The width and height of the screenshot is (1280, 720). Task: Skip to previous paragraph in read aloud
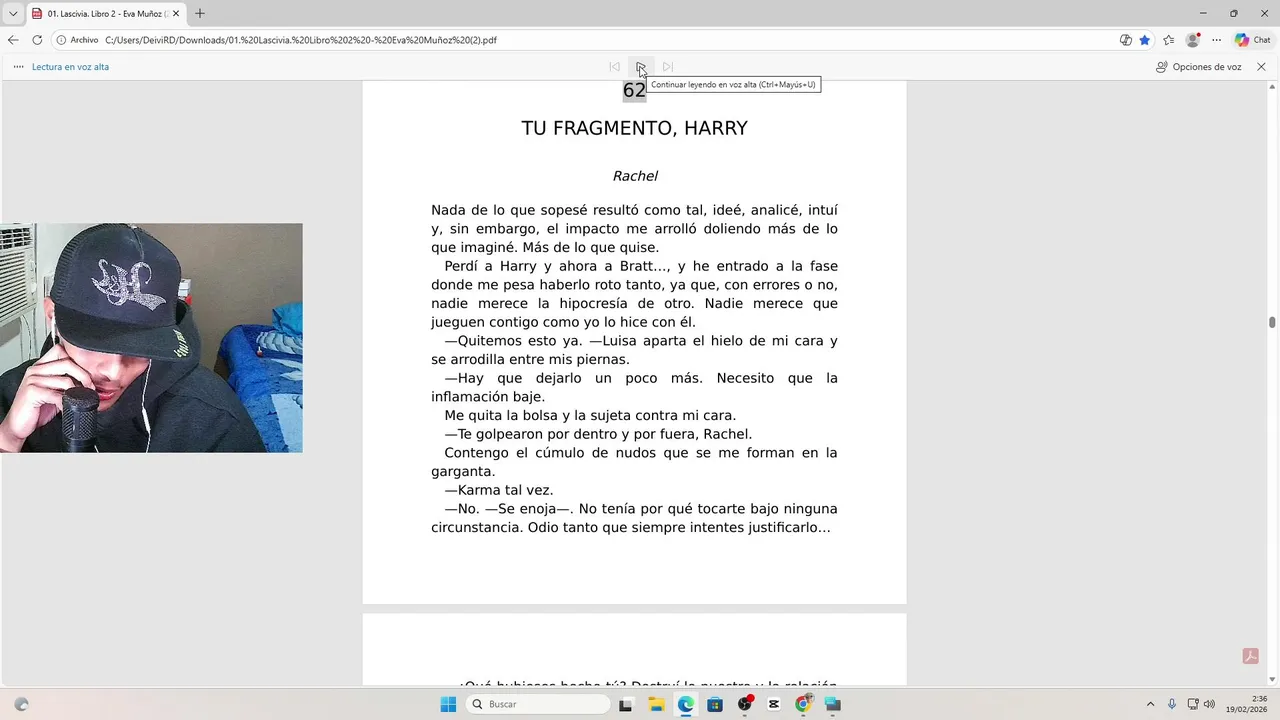[615, 67]
